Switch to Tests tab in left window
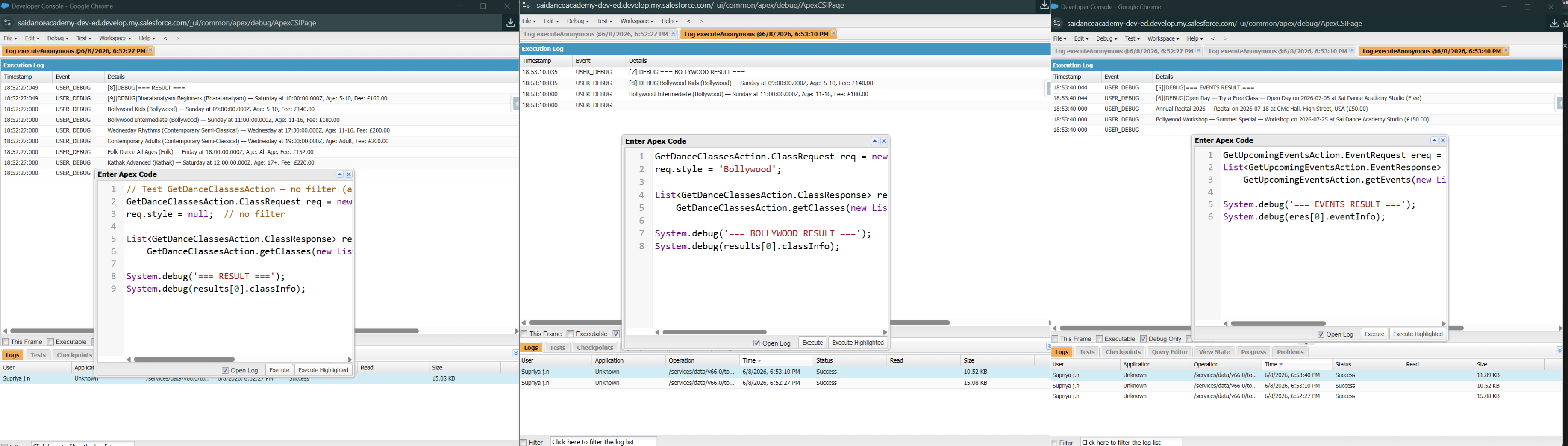The height and width of the screenshot is (446, 1568). pos(38,355)
